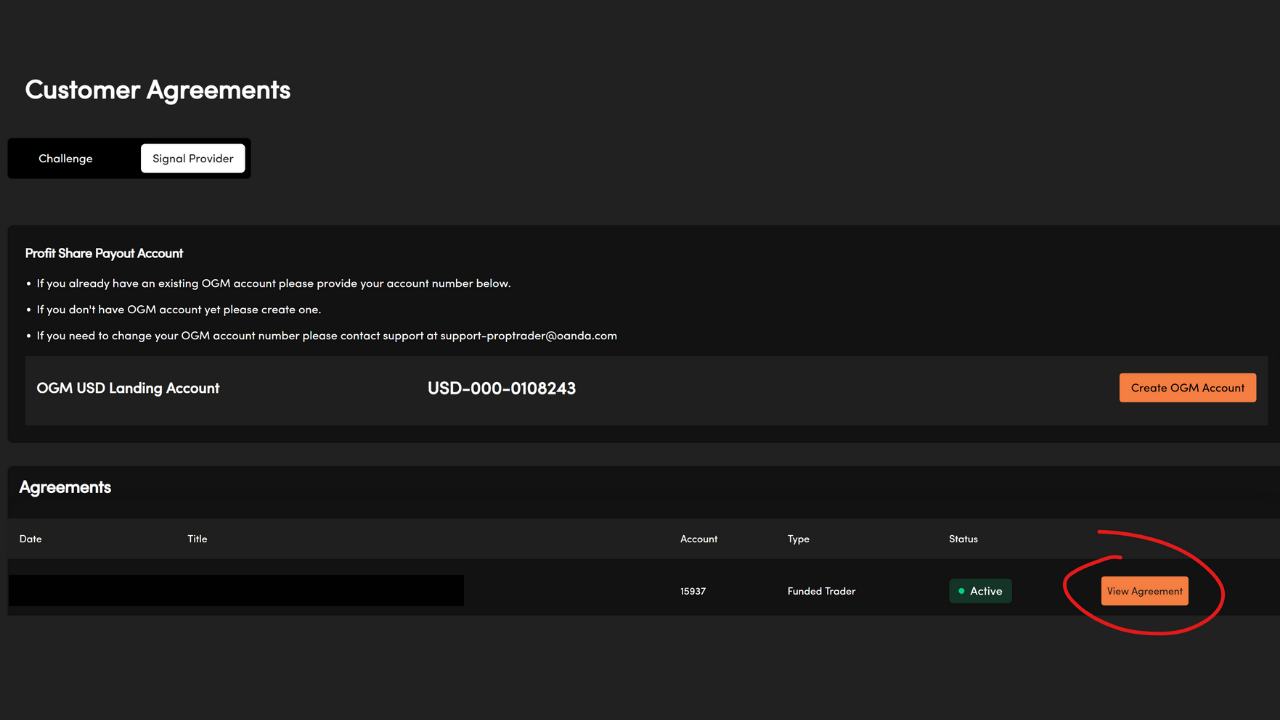Click the redacted agreement title bar

pos(236,590)
